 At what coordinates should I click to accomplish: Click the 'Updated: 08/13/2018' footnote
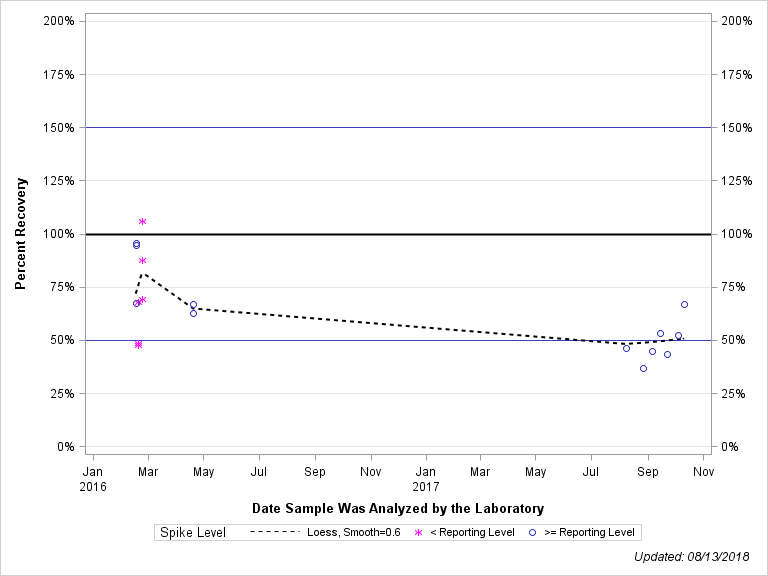pyautogui.click(x=692, y=556)
